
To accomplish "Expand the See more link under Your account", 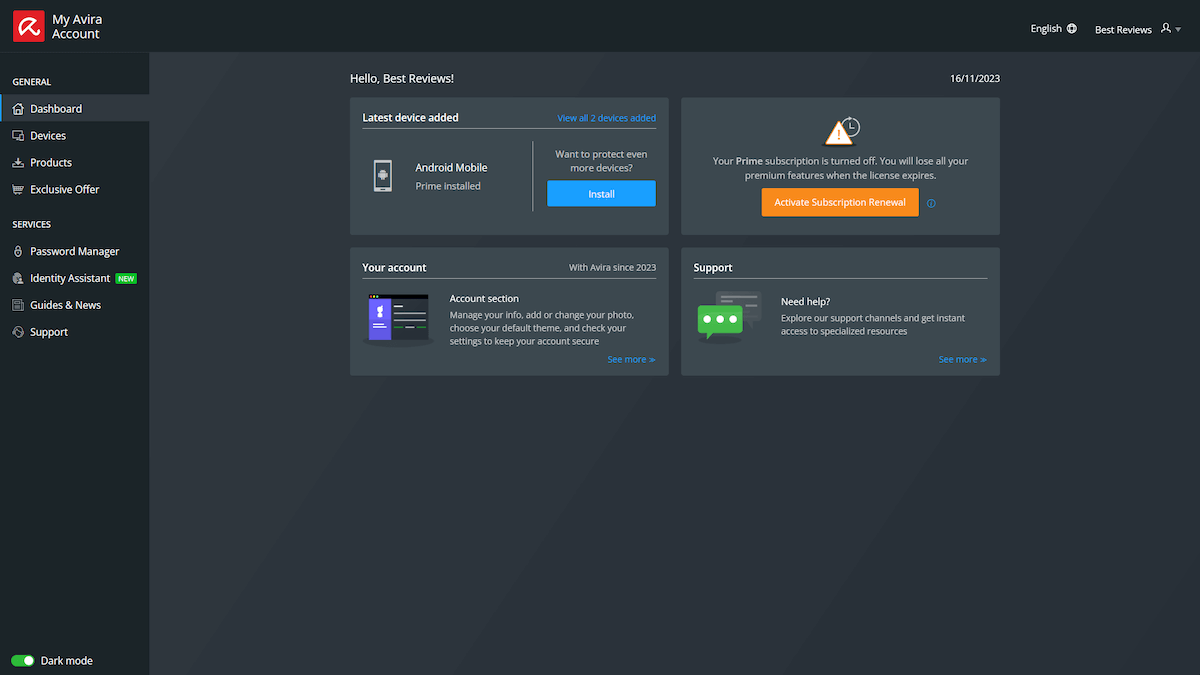I will click(x=630, y=359).
